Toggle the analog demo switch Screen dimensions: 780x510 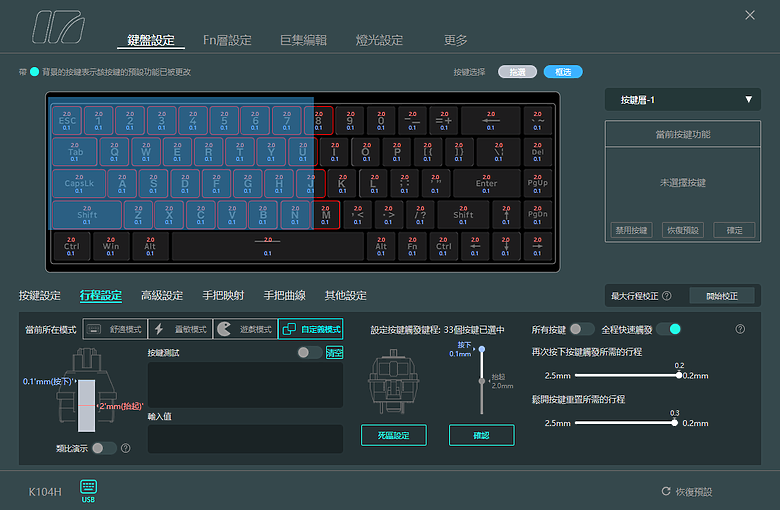point(103,448)
